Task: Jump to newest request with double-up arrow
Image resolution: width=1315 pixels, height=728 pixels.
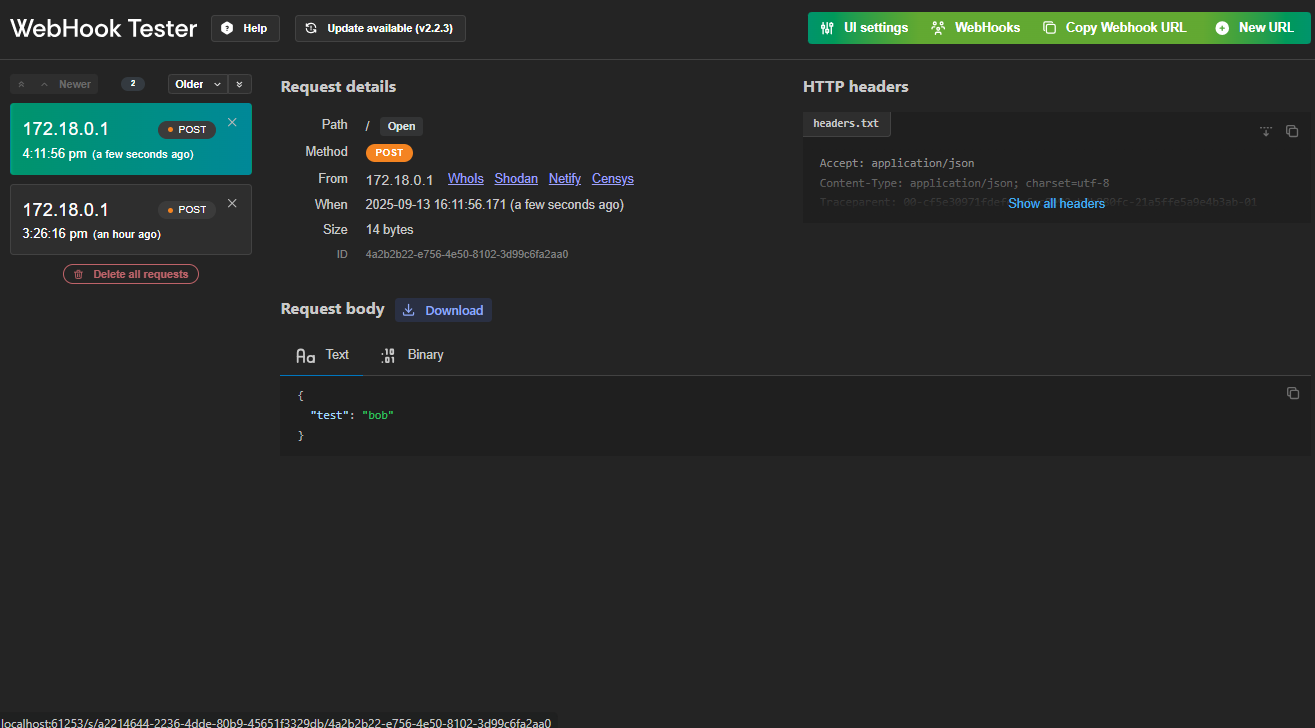Action: click(21, 84)
